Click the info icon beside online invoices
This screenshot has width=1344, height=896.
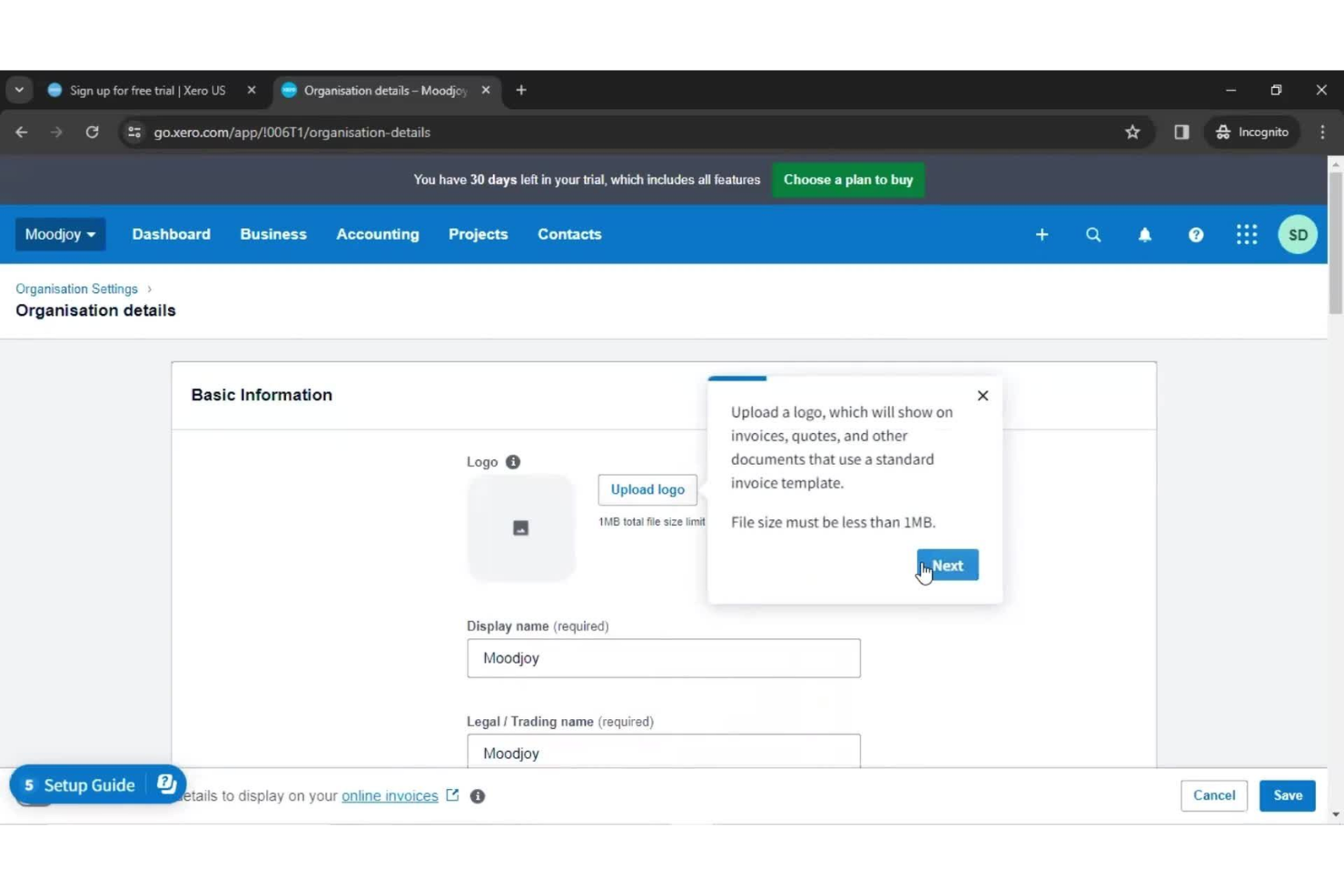click(478, 796)
